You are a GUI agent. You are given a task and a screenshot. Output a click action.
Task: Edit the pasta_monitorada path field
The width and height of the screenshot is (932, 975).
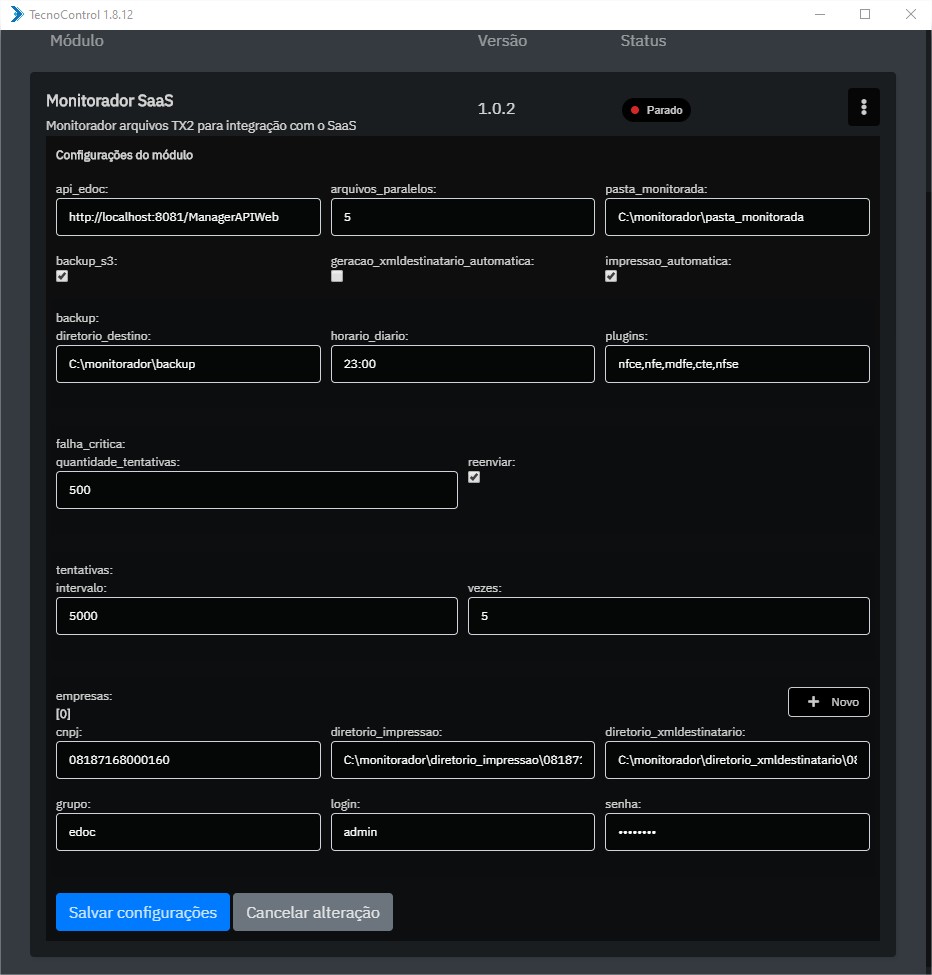[x=737, y=217]
